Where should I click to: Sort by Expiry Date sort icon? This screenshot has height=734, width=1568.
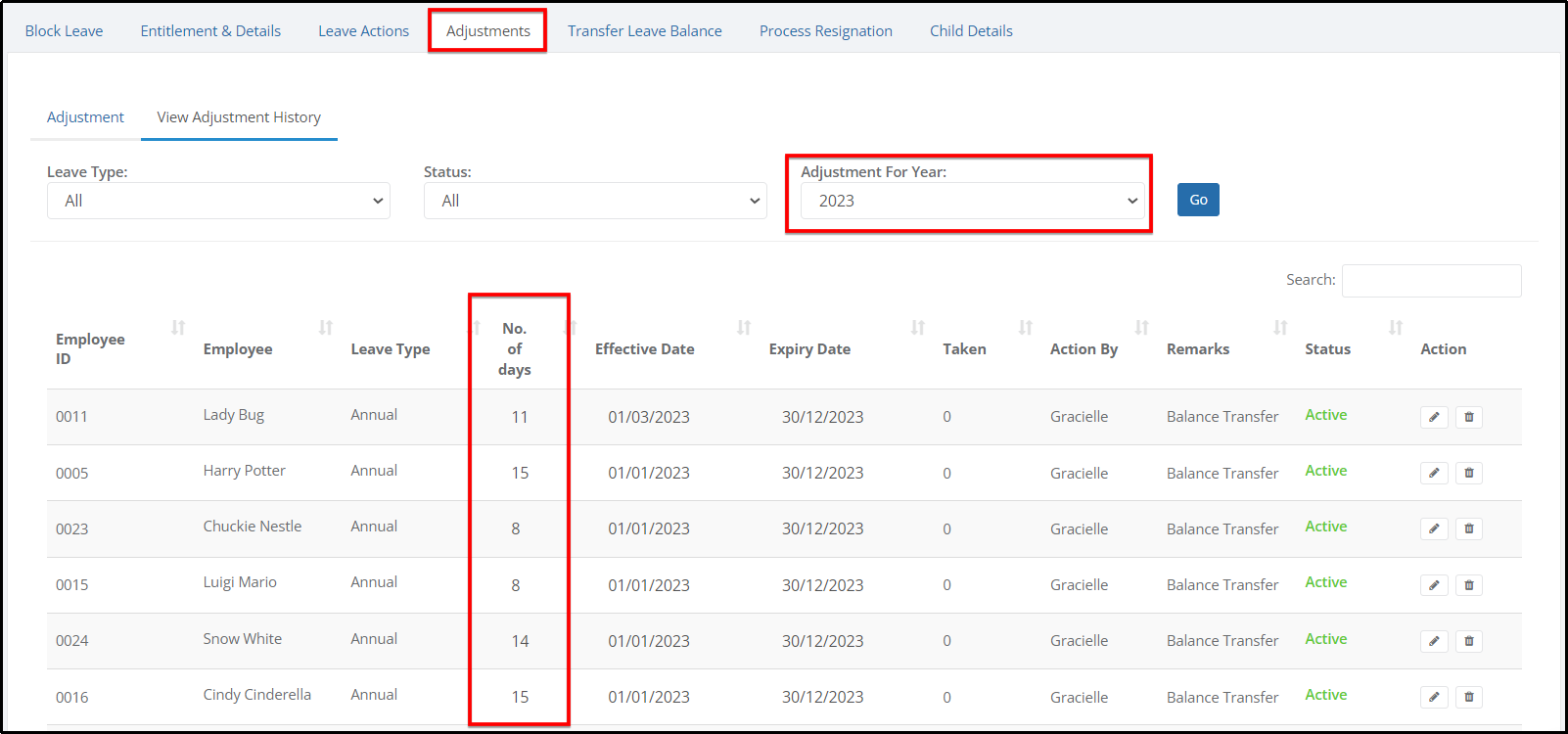click(918, 327)
